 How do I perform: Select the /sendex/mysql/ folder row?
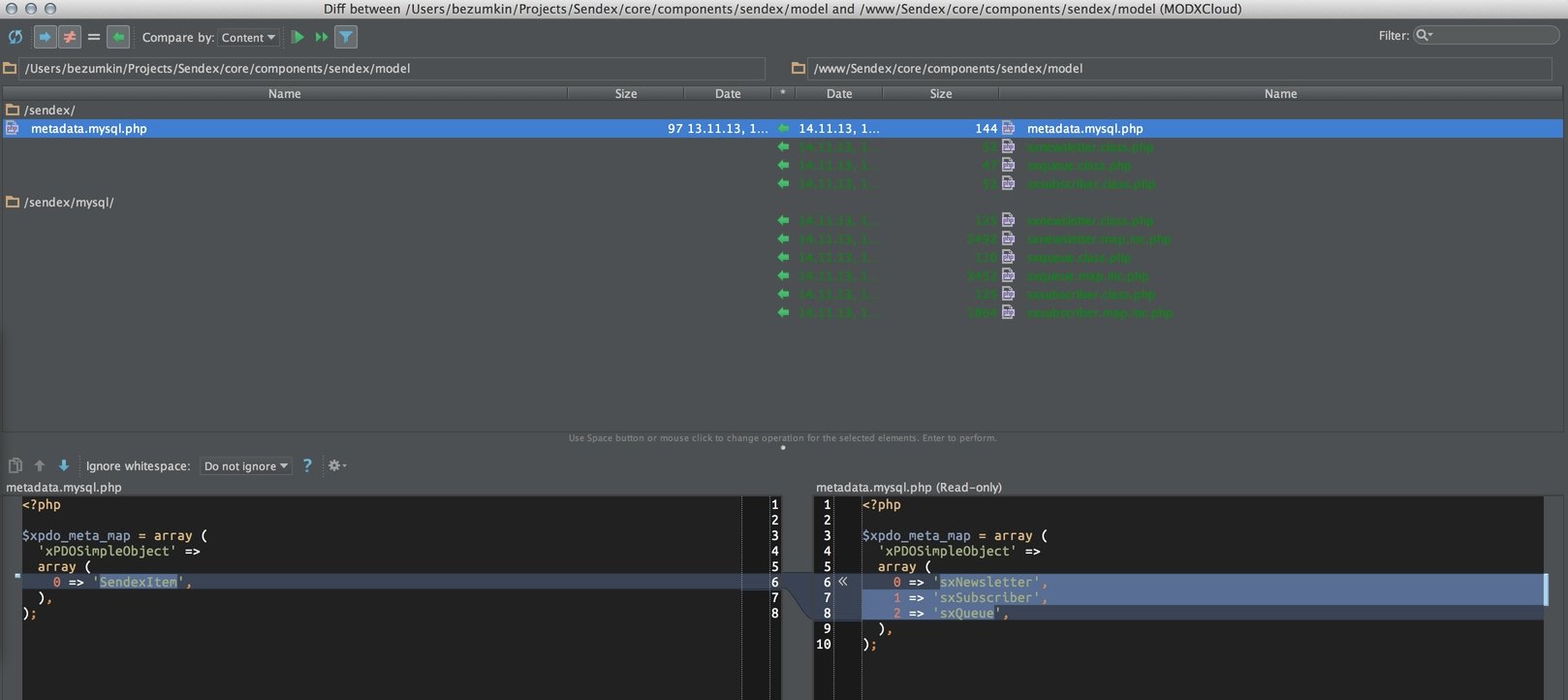click(69, 203)
